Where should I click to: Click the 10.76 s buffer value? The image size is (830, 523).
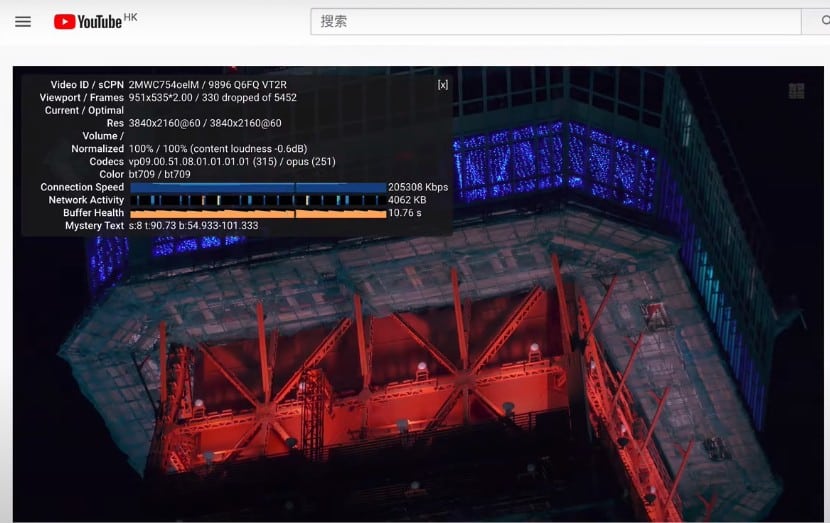404,212
